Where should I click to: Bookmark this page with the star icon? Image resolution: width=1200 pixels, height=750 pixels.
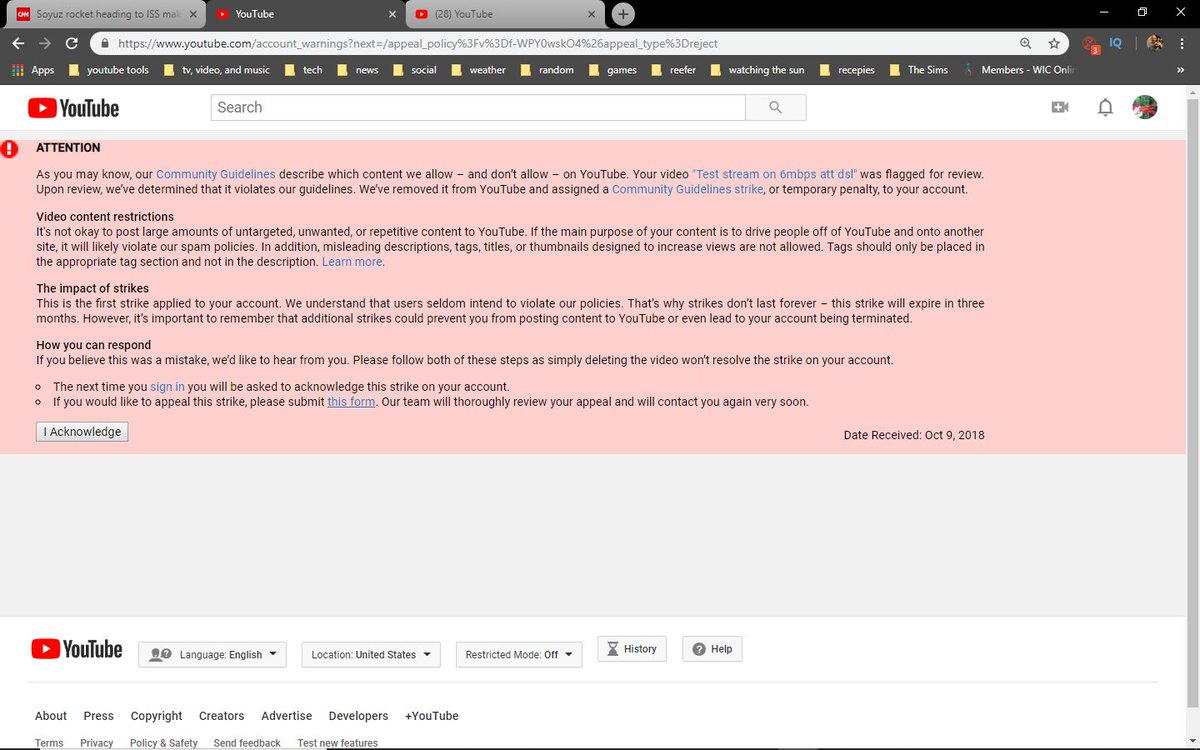click(x=1053, y=44)
